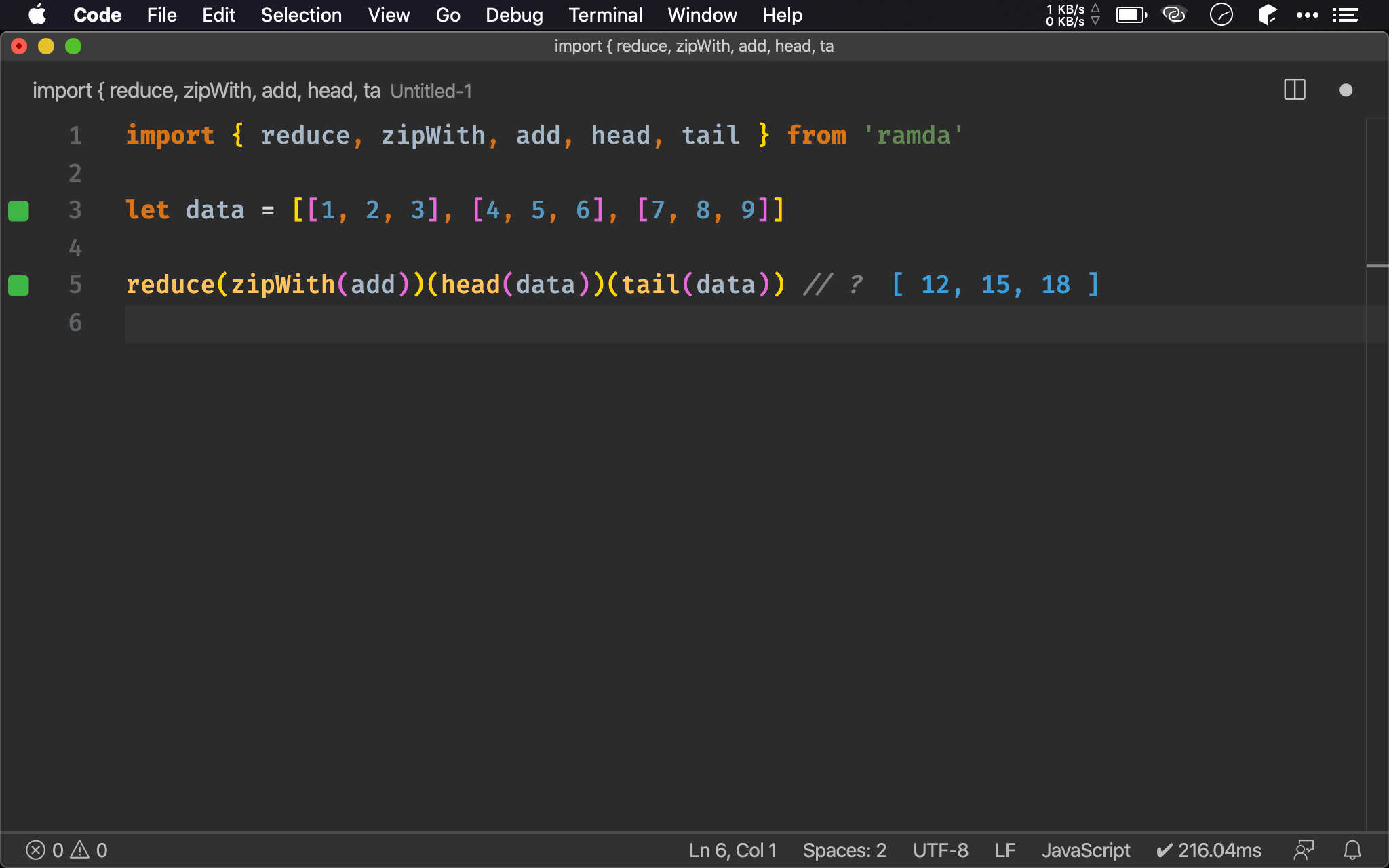1389x868 pixels.
Task: Open the Window menu
Action: pyautogui.click(x=702, y=15)
